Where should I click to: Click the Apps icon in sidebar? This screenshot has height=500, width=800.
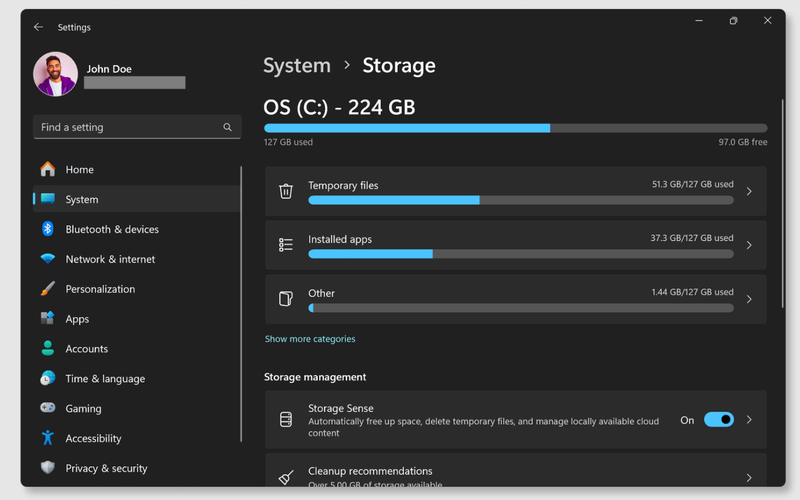click(48, 318)
